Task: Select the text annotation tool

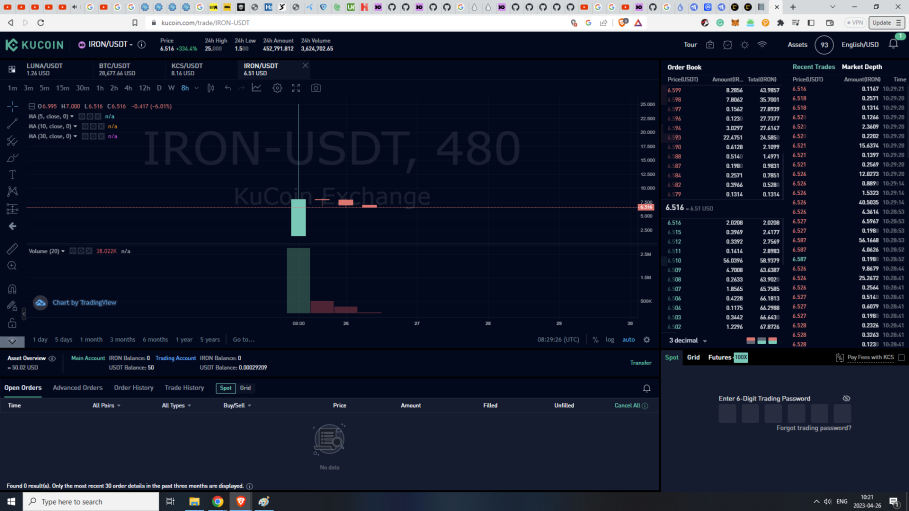Action: click(12, 175)
